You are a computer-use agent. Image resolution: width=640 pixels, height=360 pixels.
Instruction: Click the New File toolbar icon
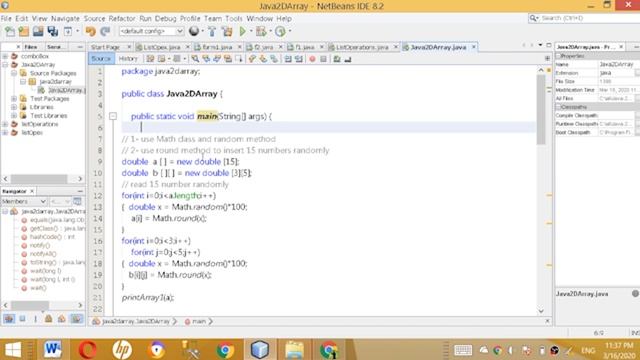click(9, 31)
